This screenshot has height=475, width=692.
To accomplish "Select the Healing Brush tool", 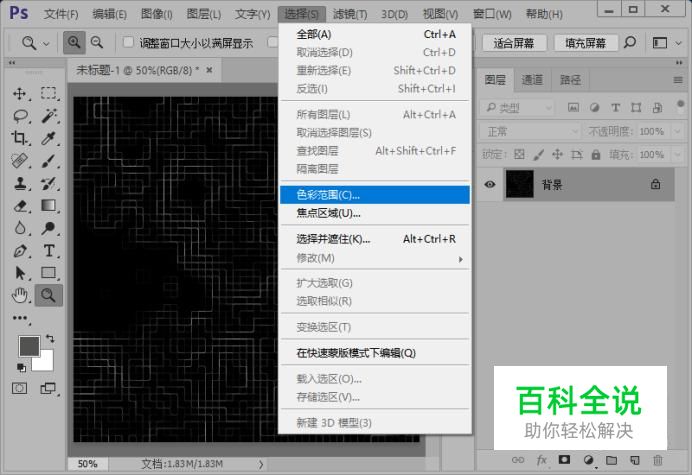I will 20,161.
